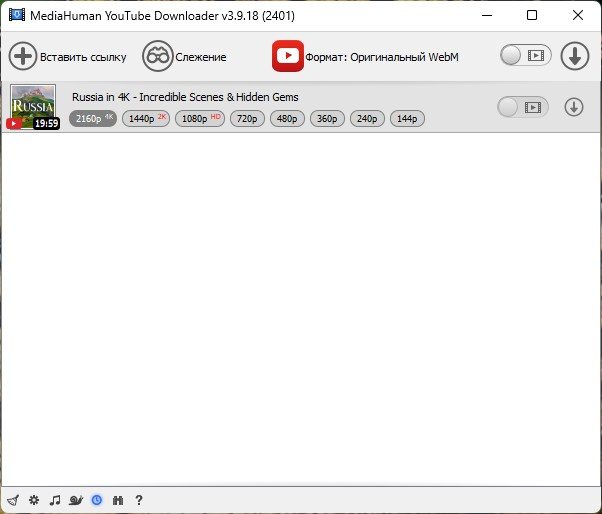Open settings via the gear icon
602x514 pixels.
(33, 499)
